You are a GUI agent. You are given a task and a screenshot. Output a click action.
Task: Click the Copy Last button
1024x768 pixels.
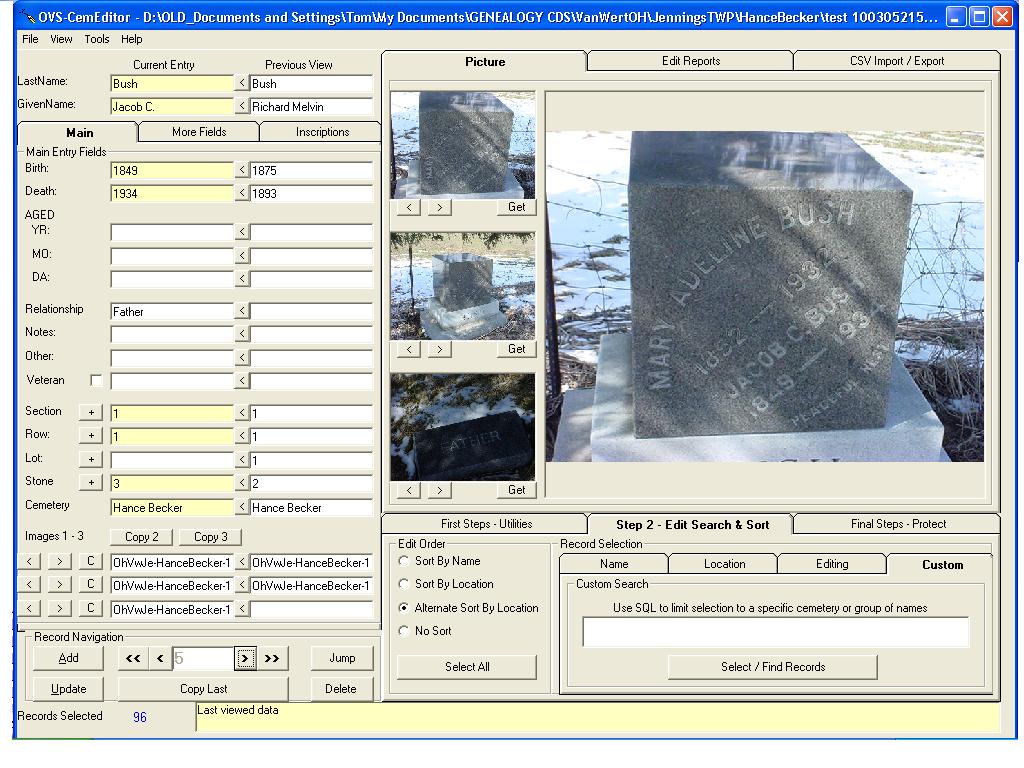coord(203,689)
